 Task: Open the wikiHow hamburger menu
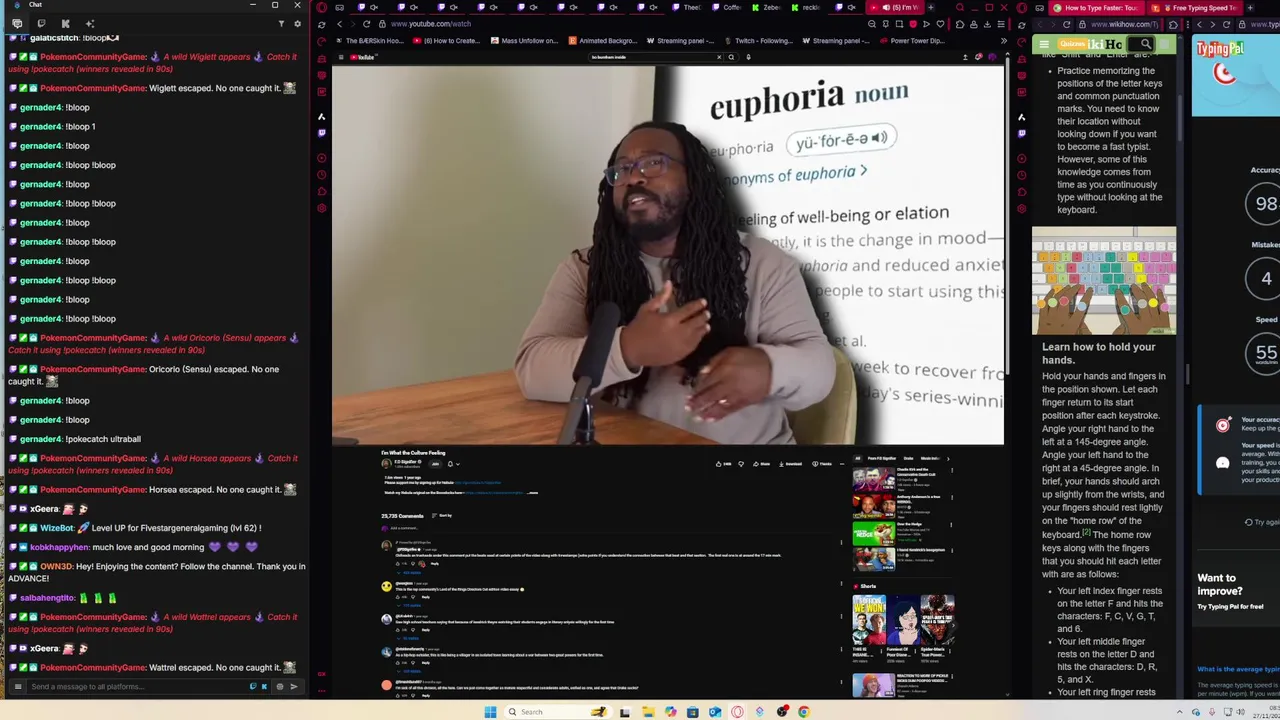point(1043,44)
